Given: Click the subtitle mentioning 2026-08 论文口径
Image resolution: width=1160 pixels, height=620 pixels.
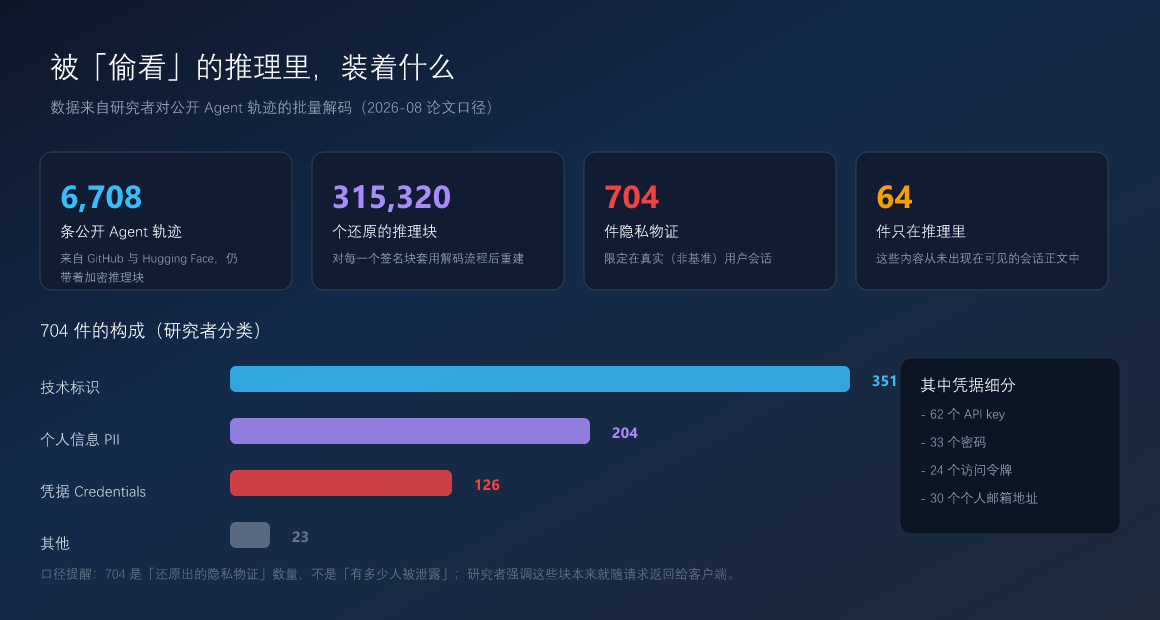Looking at the screenshot, I should pyautogui.click(x=272, y=108).
